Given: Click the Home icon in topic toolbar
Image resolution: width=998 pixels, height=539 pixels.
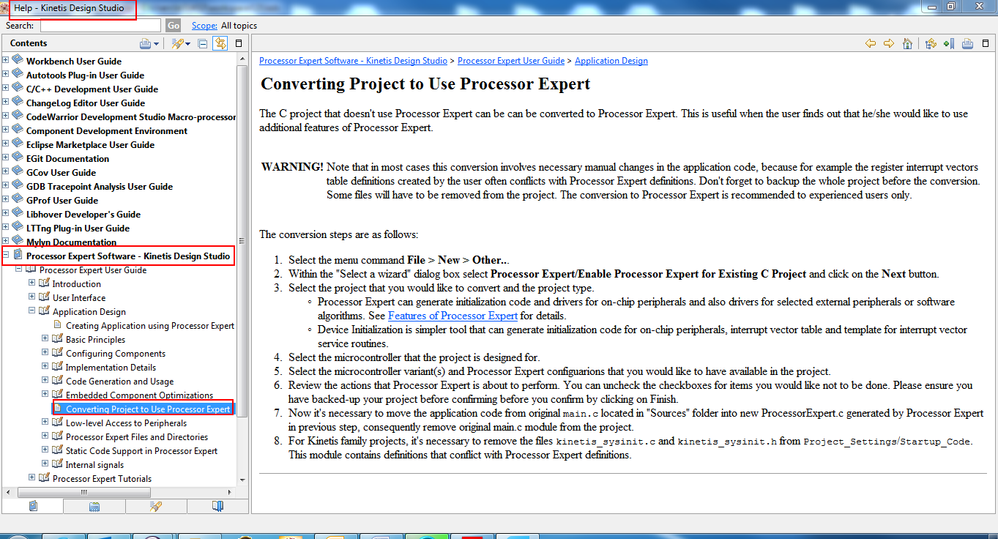Looking at the screenshot, I should [908, 43].
